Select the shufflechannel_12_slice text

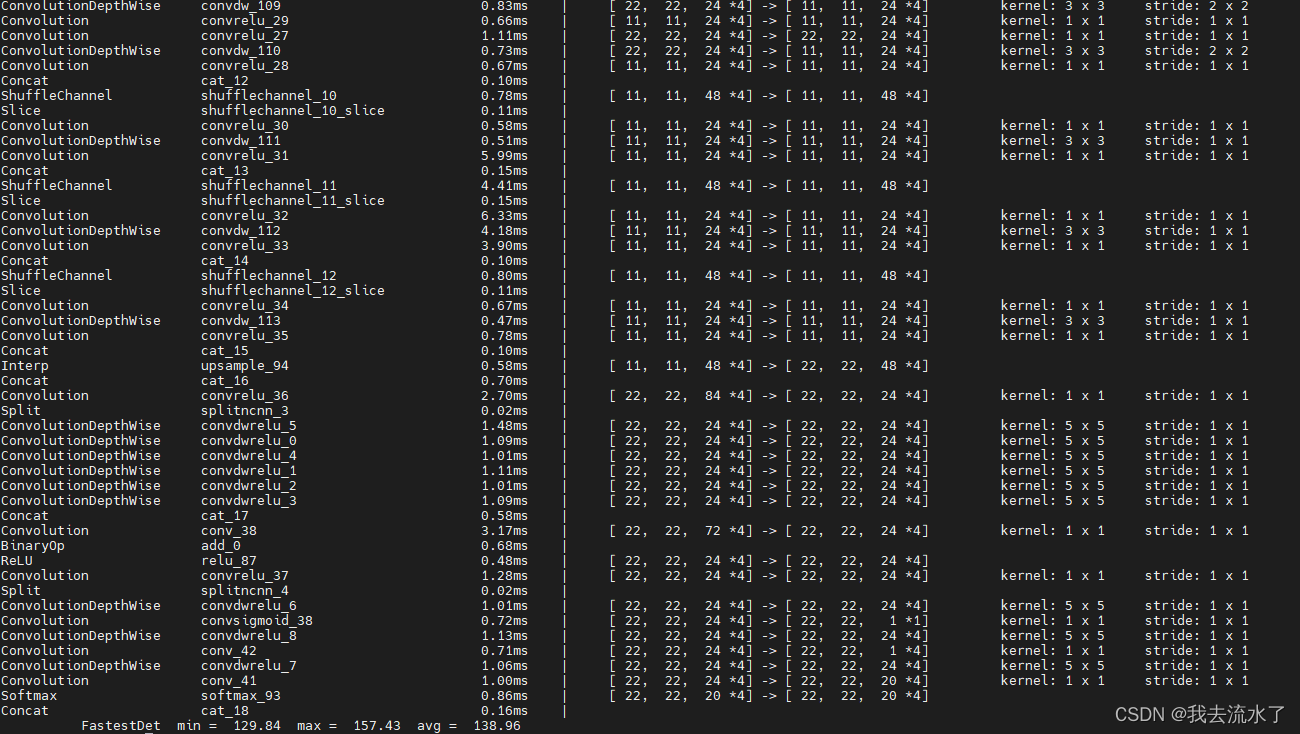click(x=293, y=291)
